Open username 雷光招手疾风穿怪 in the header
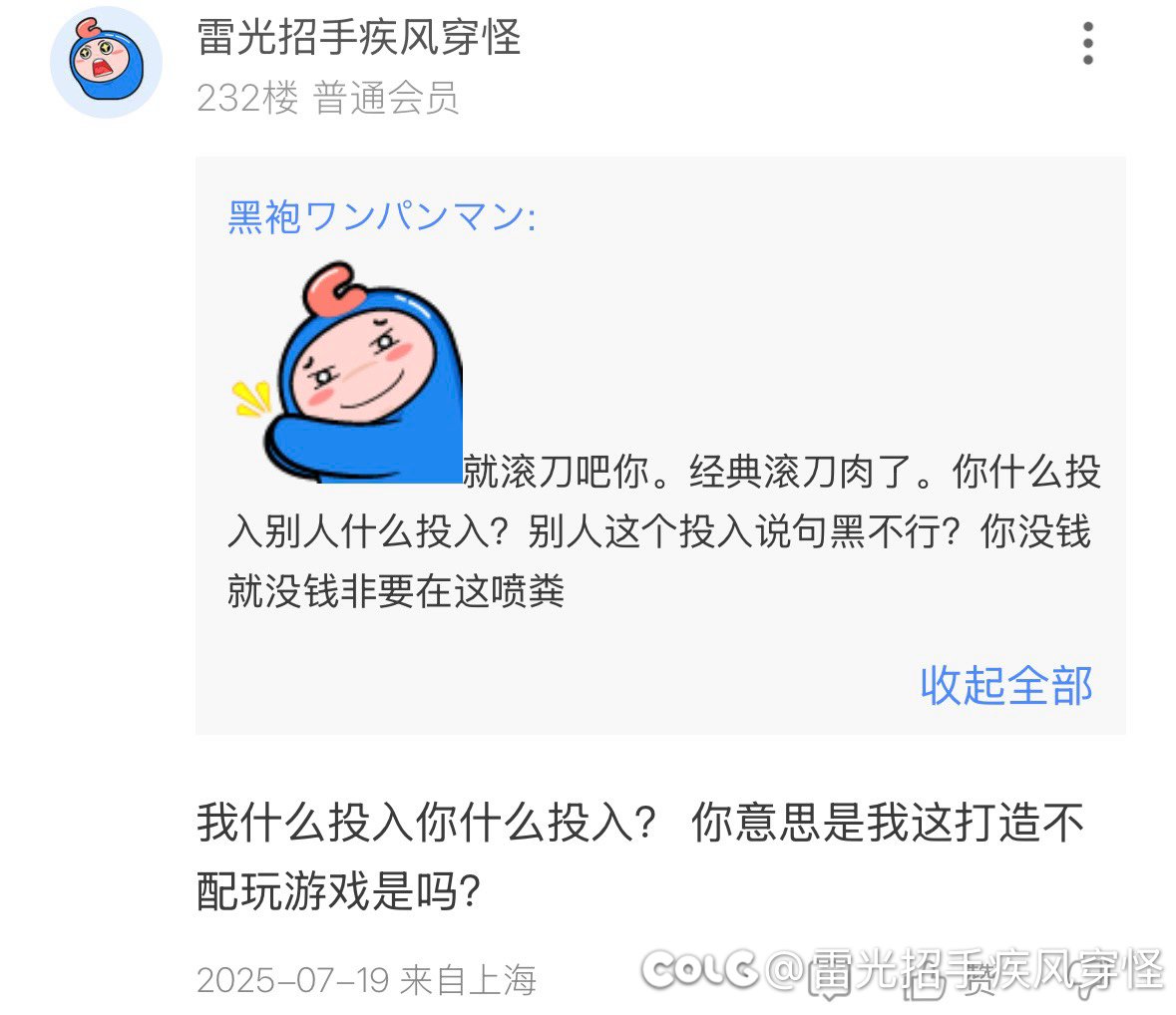This screenshot has width=1176, height=1015. coord(358,37)
